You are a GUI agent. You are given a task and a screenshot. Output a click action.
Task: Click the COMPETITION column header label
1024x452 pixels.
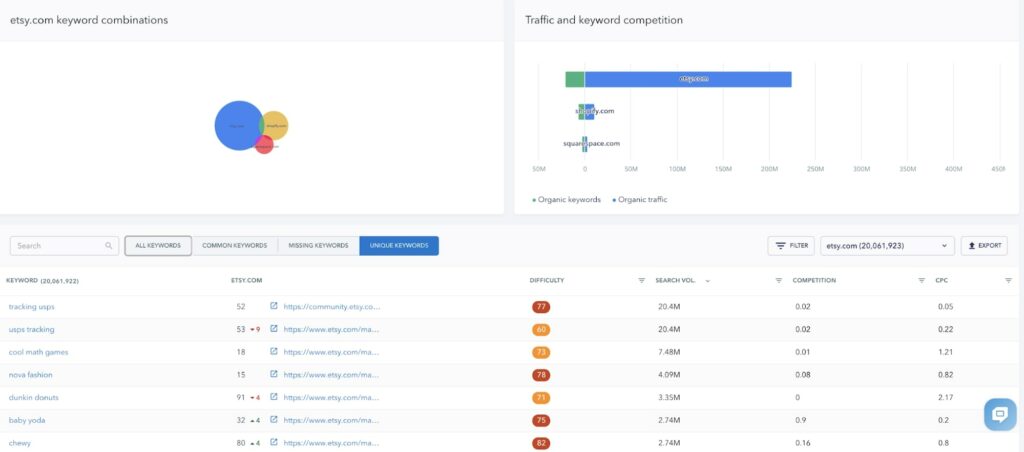814,281
